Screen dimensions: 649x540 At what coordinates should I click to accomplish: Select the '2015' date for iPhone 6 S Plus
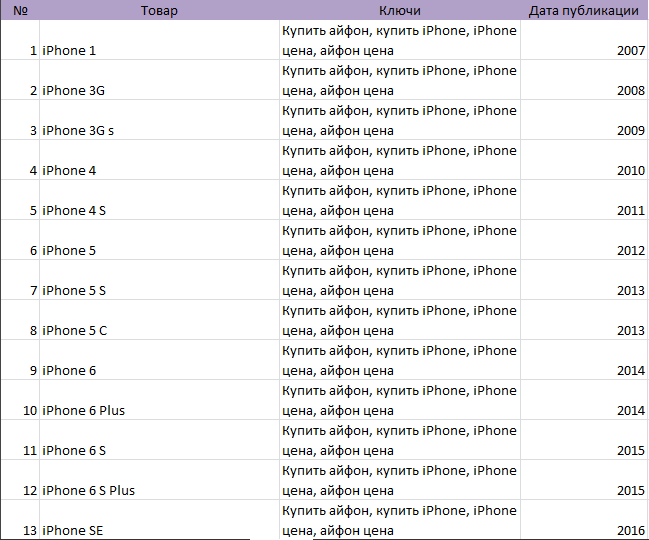point(584,480)
